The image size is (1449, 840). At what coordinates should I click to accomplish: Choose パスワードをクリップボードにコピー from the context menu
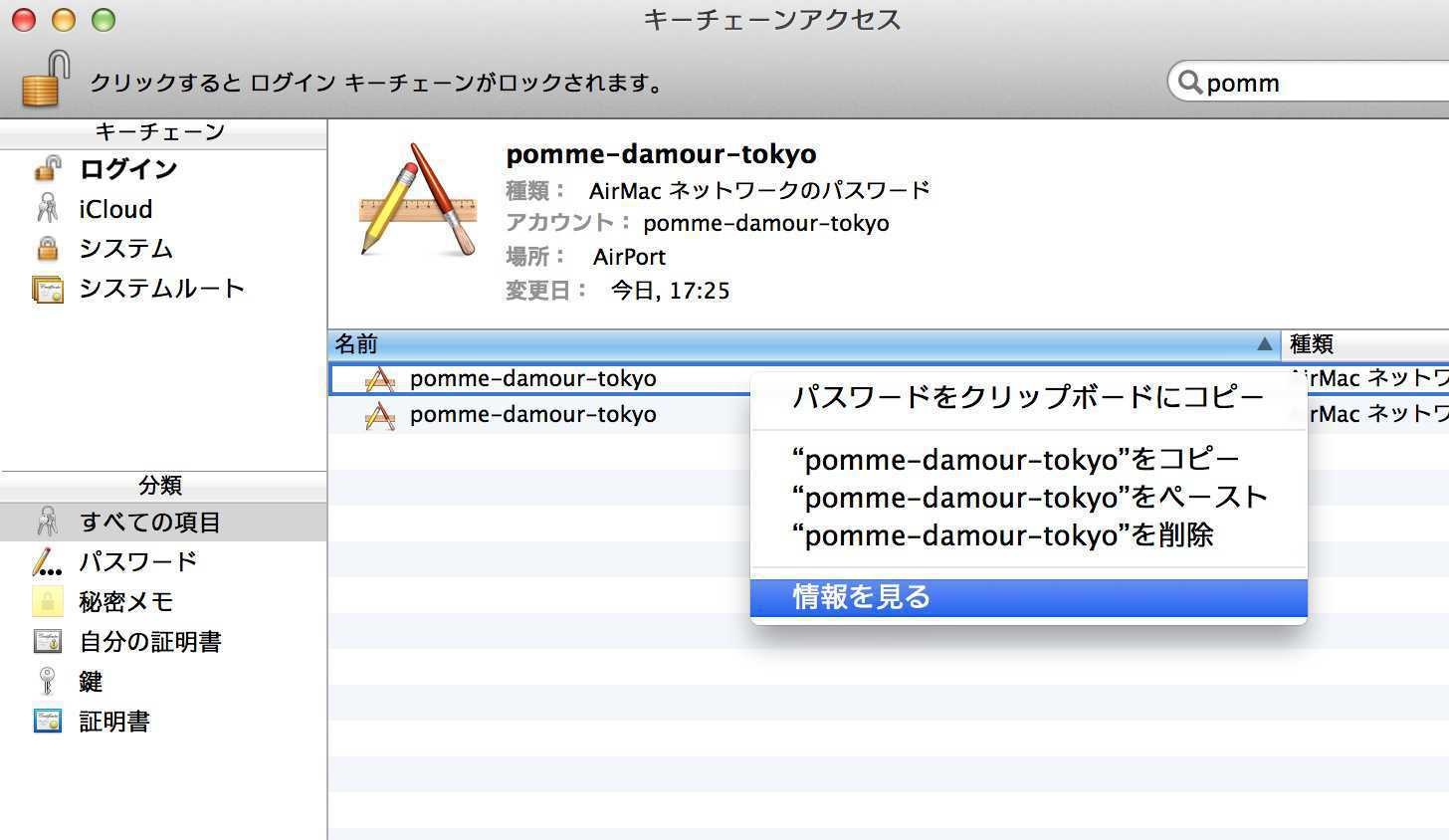pyautogui.click(x=1028, y=398)
